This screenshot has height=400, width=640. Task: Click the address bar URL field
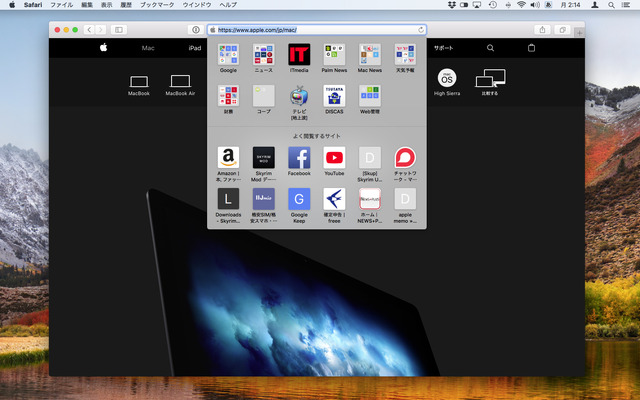pyautogui.click(x=317, y=30)
